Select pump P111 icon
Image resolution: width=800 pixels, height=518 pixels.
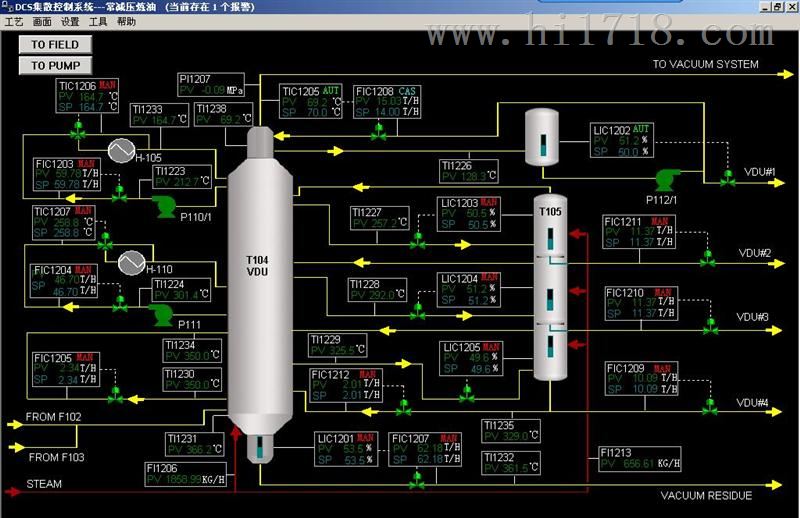click(162, 315)
